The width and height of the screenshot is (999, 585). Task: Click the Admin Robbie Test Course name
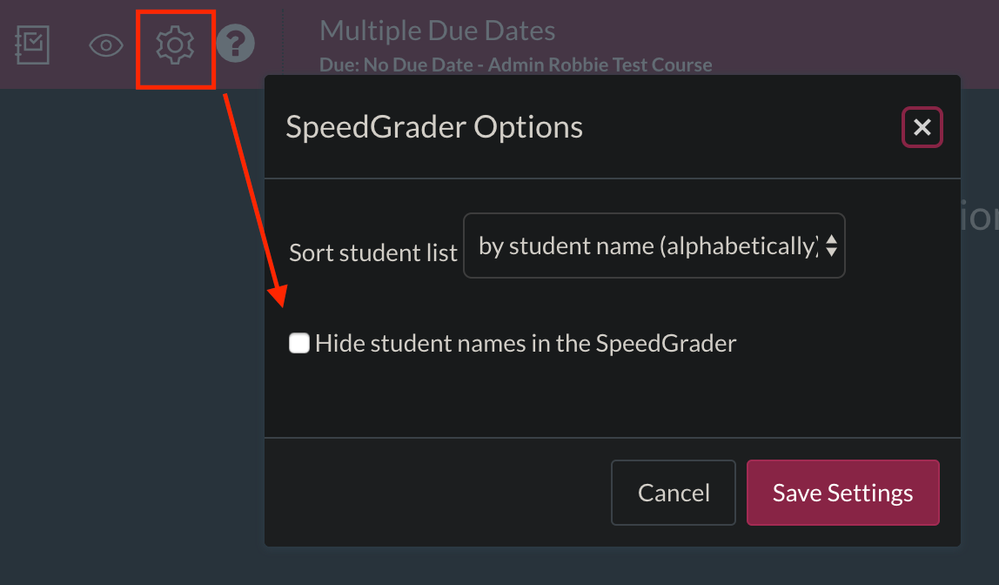[600, 65]
